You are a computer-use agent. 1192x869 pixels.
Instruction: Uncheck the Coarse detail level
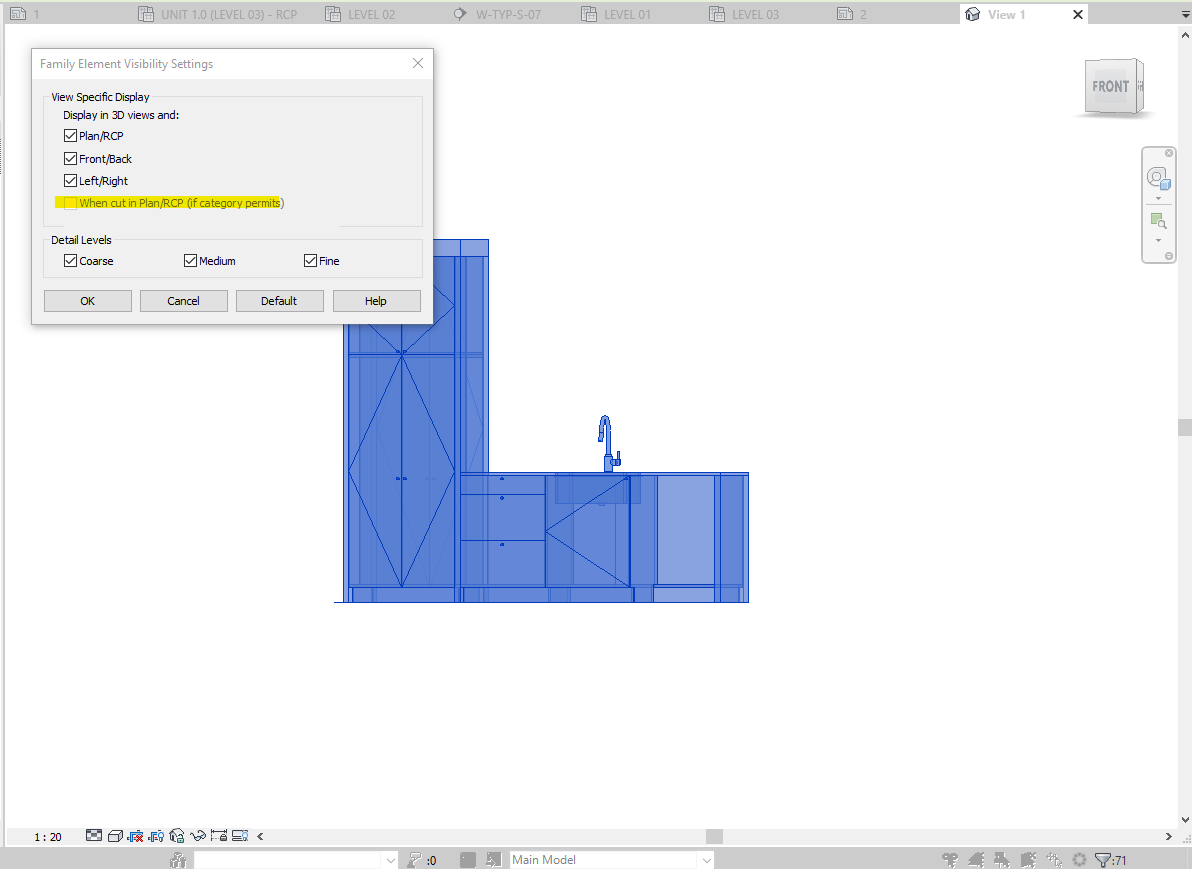tap(69, 260)
